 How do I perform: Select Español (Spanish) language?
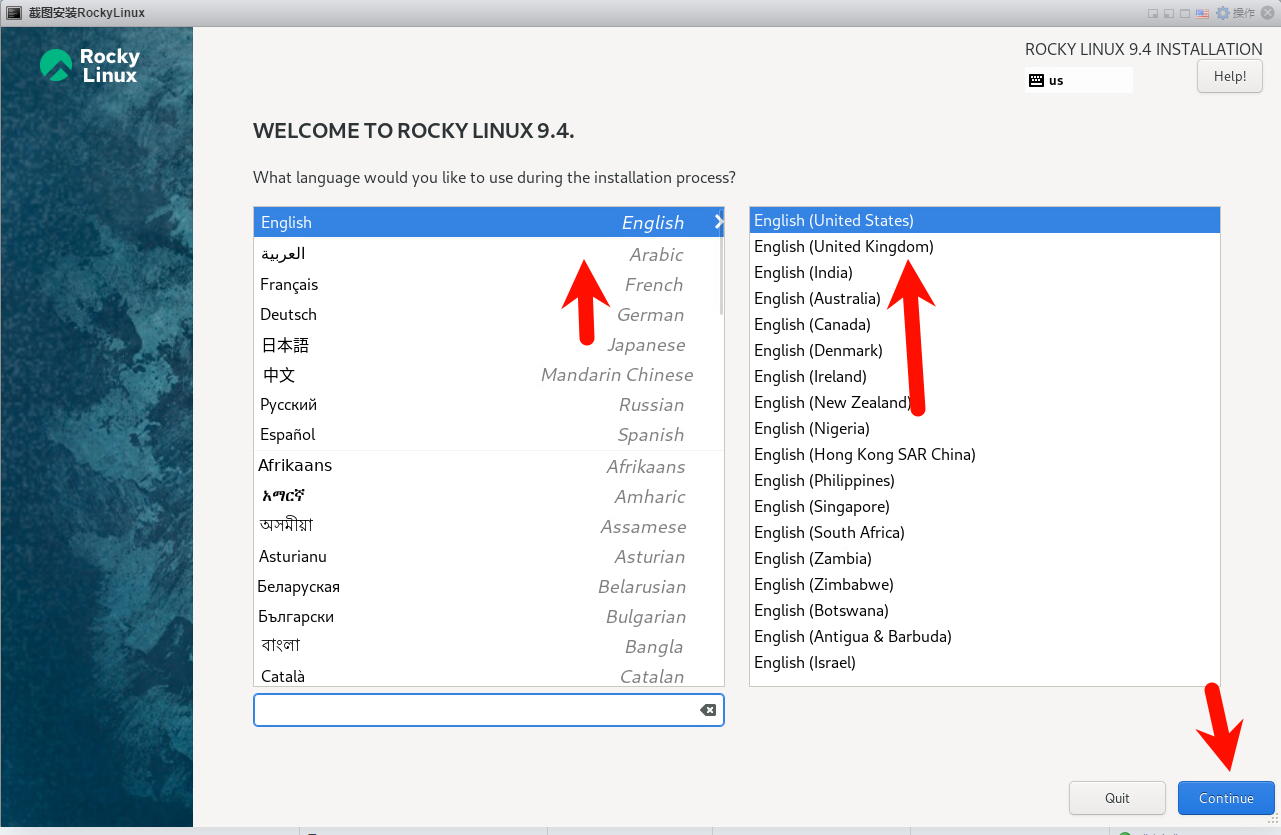point(487,434)
